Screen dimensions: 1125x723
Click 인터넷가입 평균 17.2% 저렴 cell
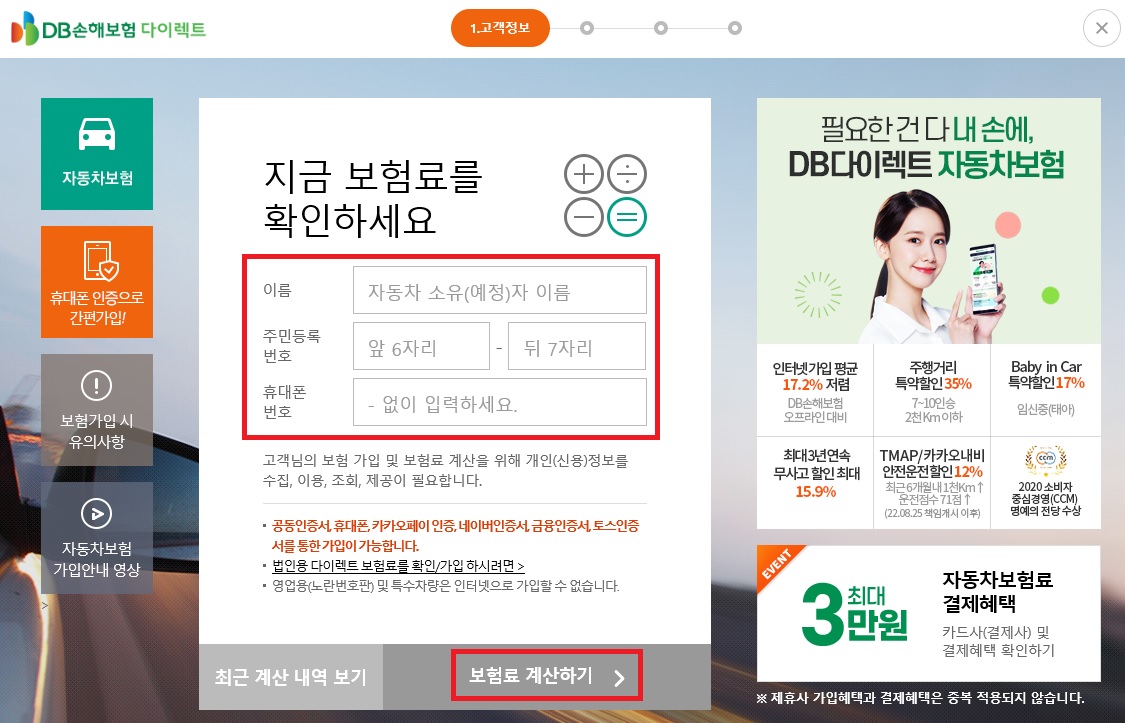coord(815,391)
